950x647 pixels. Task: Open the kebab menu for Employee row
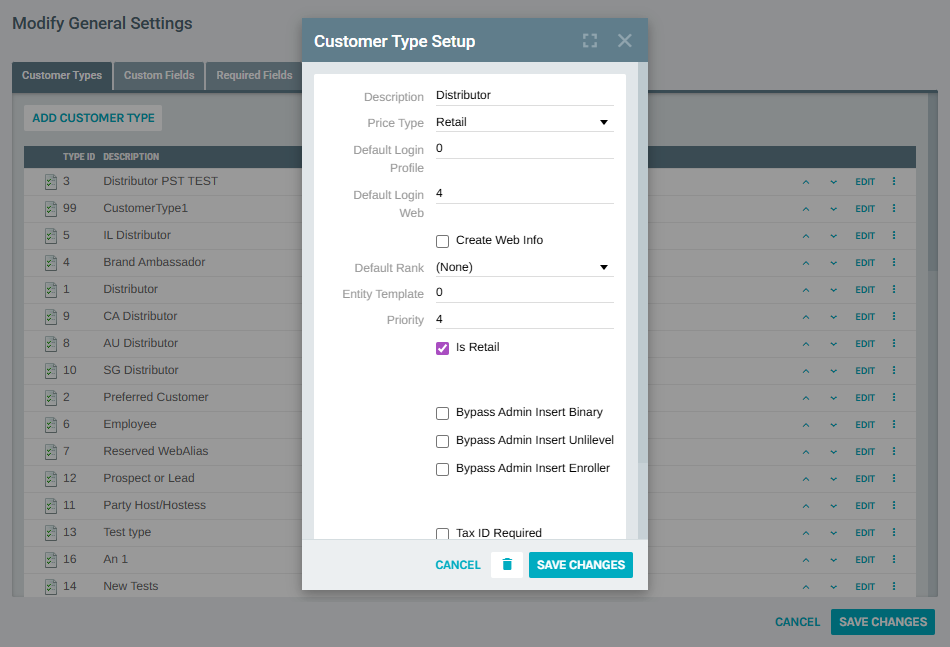pos(894,424)
